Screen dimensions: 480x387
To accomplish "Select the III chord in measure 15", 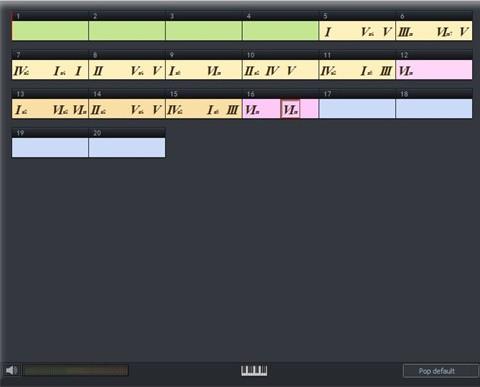I will pyautogui.click(x=233, y=110).
